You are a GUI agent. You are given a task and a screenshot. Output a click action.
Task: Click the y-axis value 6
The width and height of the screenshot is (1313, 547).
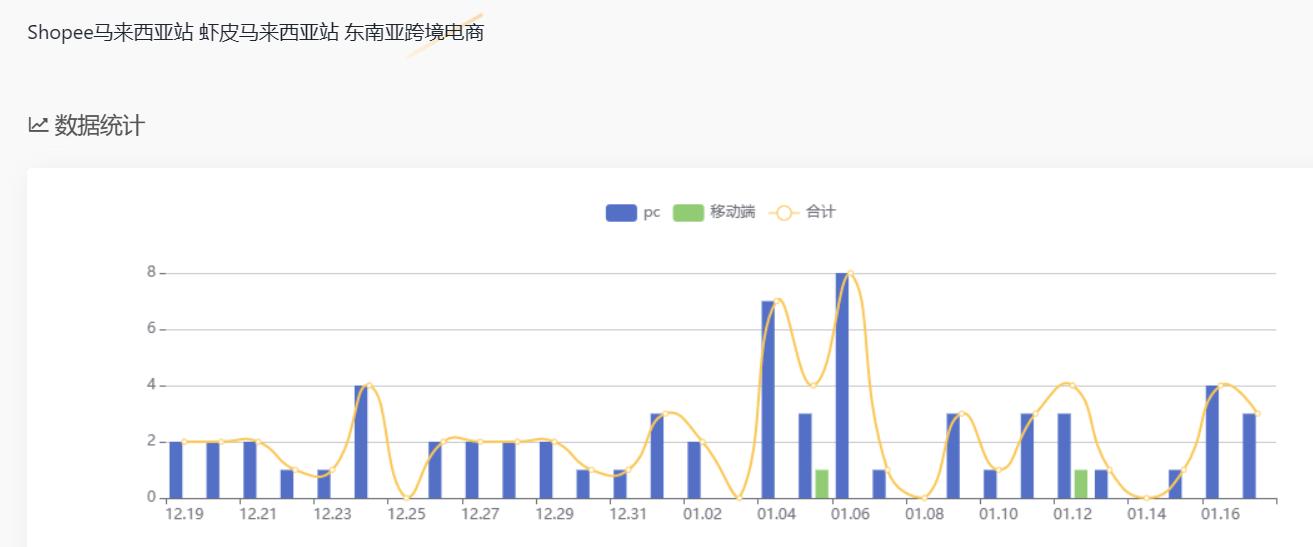click(x=151, y=328)
